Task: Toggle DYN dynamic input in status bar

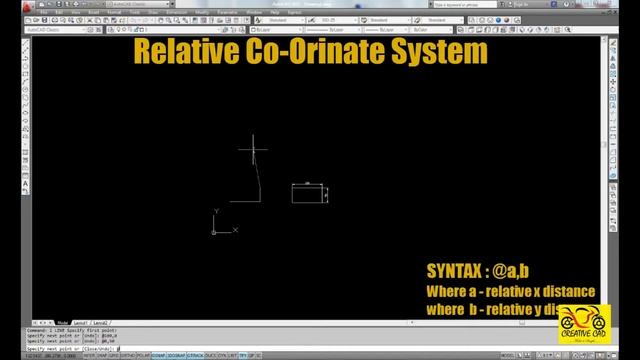Action: pos(222,356)
